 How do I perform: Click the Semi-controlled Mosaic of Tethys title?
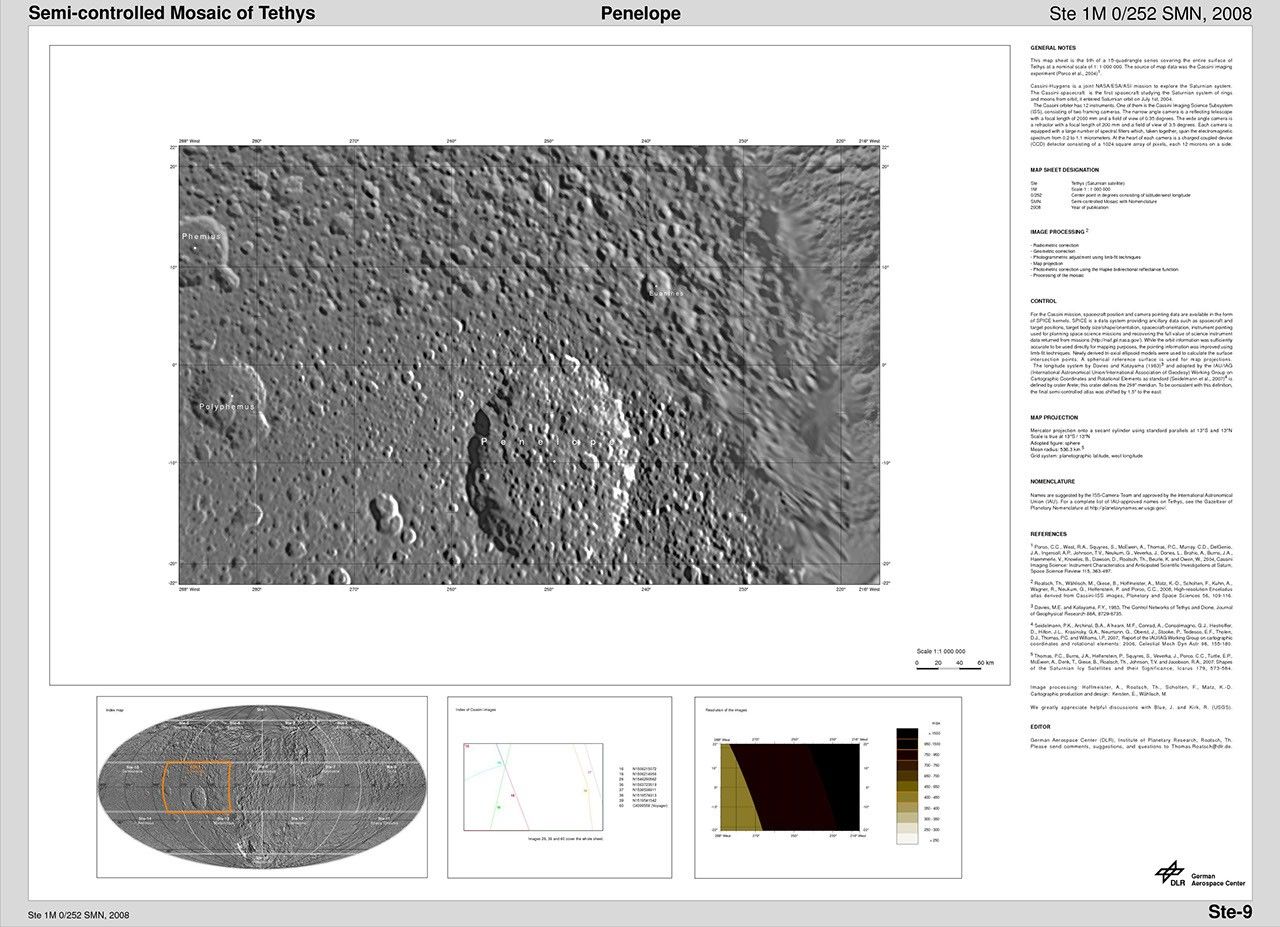point(171,13)
